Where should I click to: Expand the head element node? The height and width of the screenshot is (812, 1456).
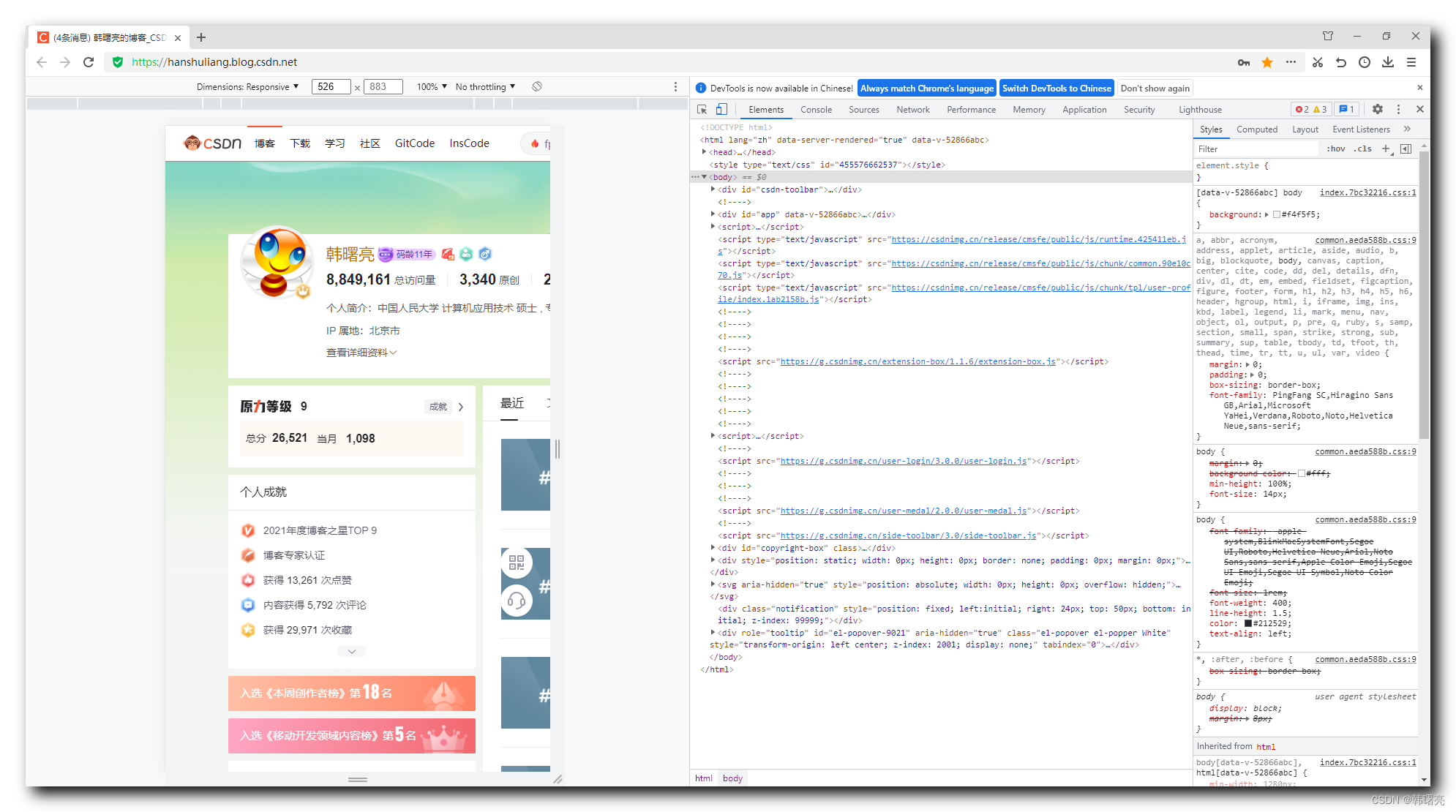tap(704, 152)
